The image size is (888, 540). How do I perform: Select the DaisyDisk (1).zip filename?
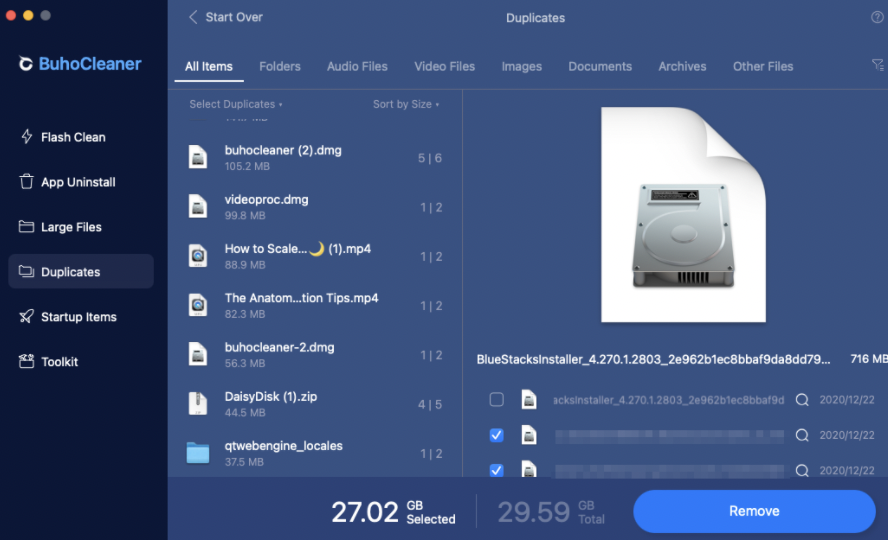pos(271,396)
